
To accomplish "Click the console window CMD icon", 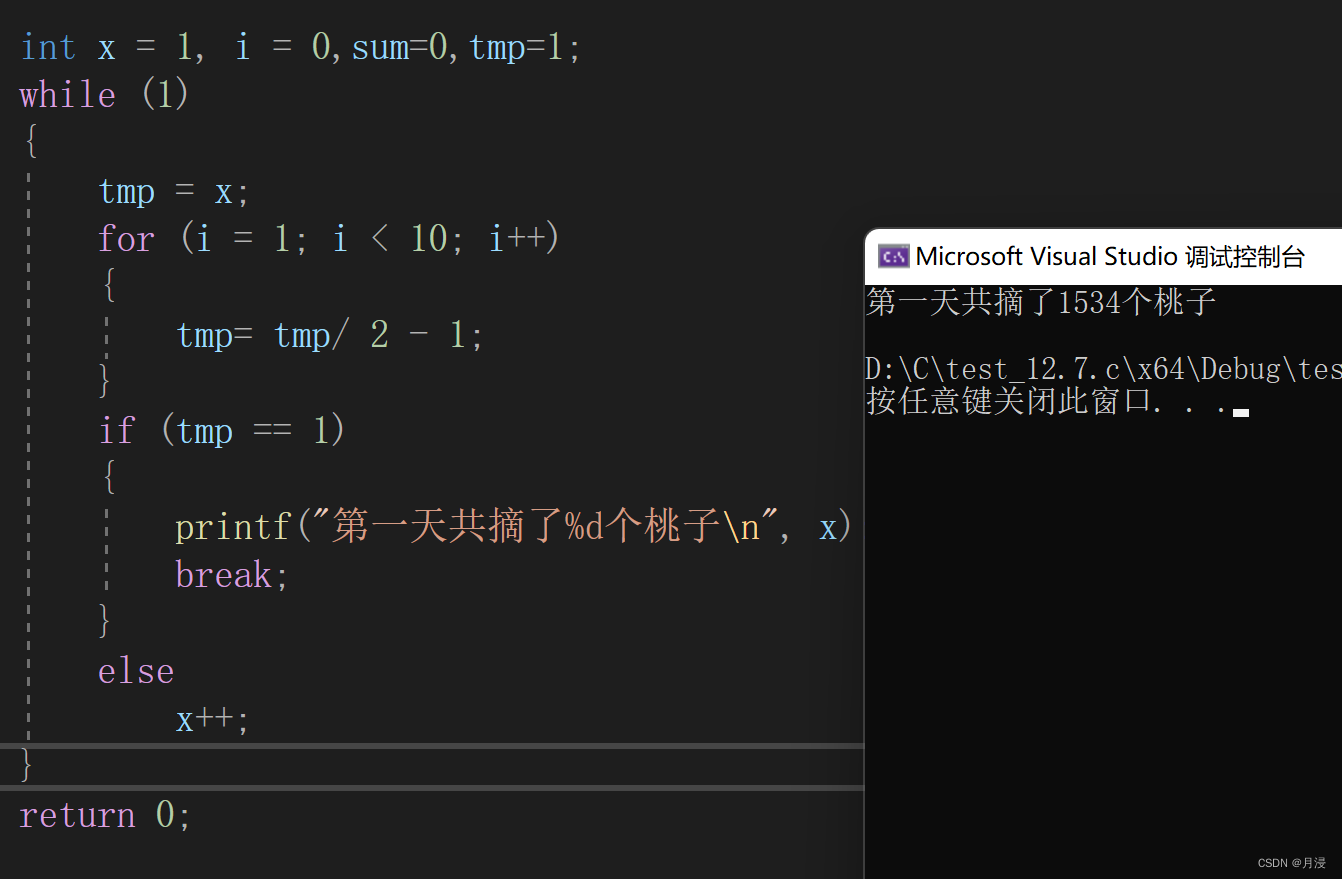I will [x=892, y=256].
